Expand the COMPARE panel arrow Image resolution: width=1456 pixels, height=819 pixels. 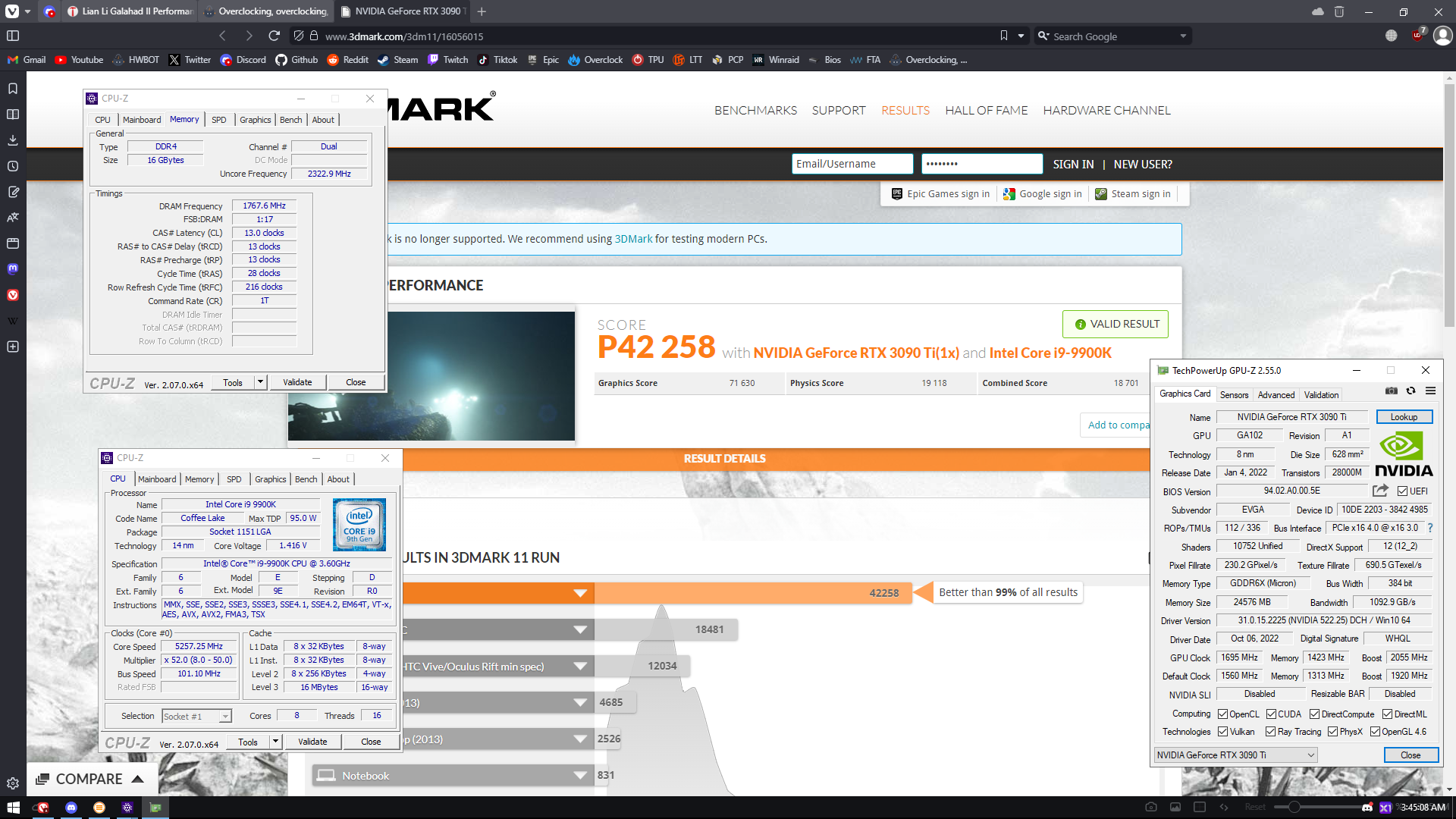(x=138, y=779)
